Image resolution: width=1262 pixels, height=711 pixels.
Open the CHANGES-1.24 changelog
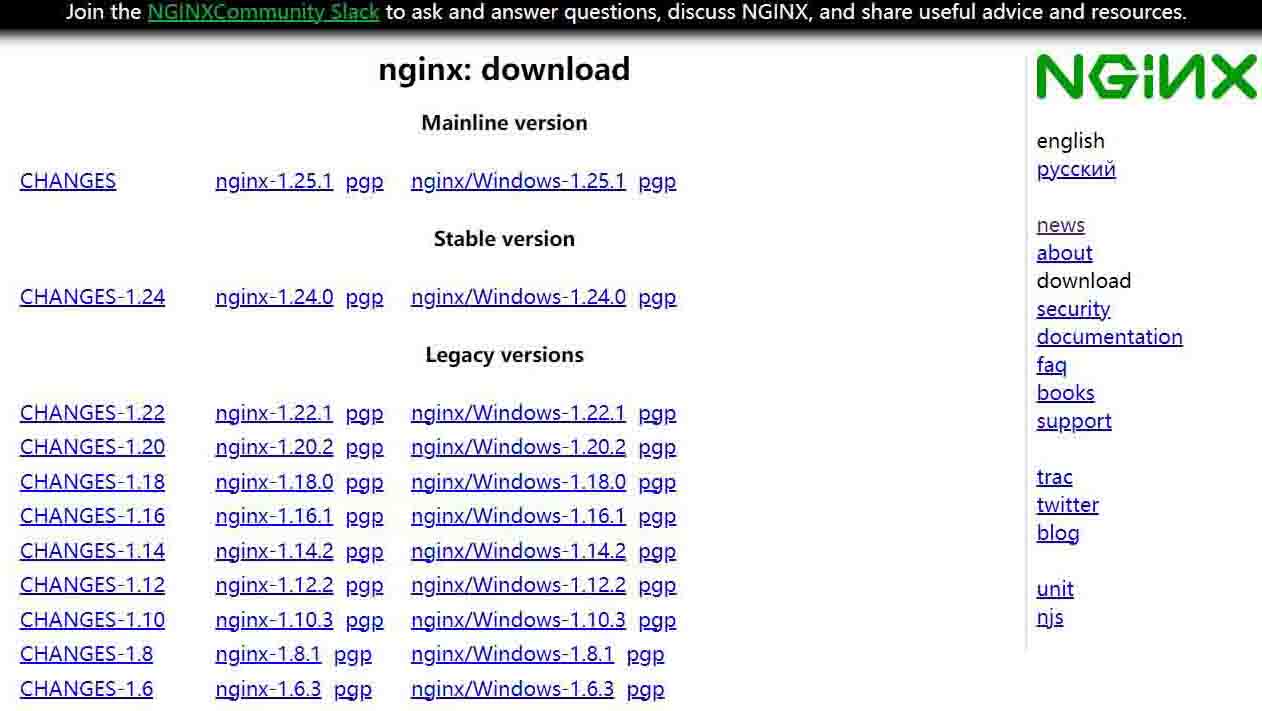(x=92, y=297)
